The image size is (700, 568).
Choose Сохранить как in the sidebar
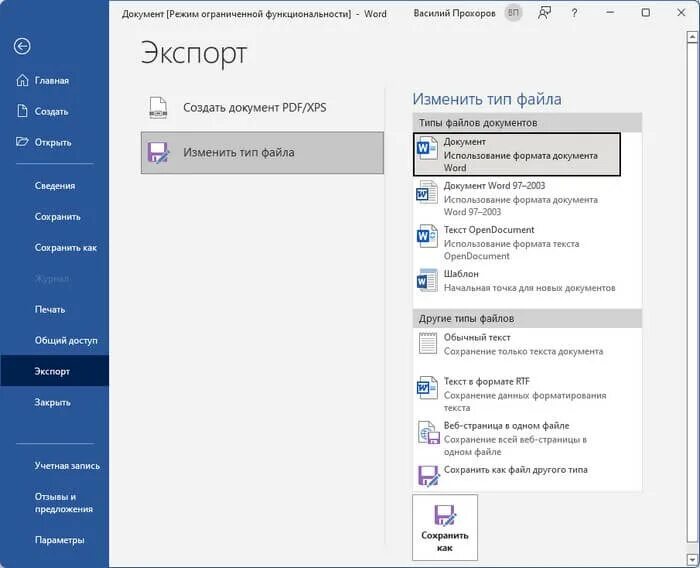click(x=54, y=247)
